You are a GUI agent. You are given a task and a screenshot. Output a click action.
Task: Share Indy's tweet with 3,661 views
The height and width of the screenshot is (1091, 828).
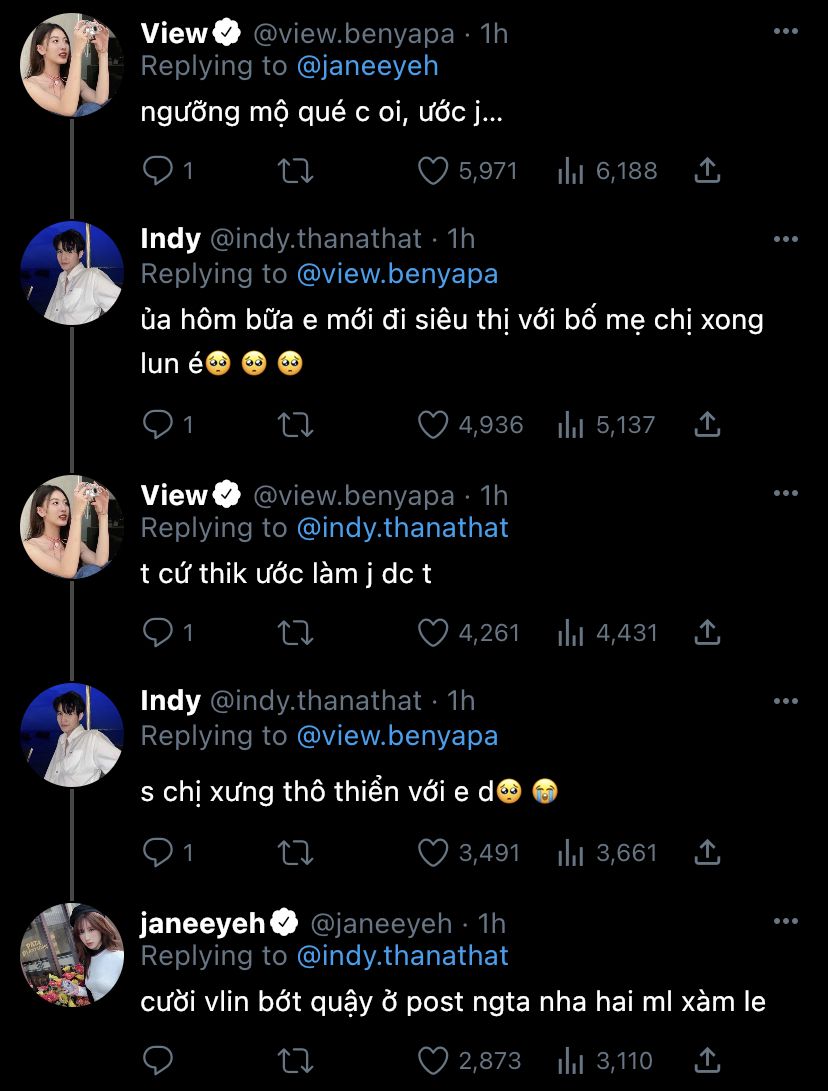point(707,853)
